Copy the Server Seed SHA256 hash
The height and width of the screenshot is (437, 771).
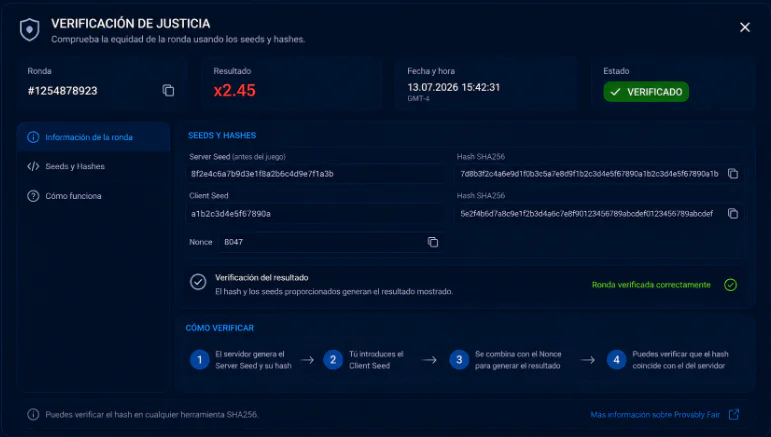click(733, 174)
